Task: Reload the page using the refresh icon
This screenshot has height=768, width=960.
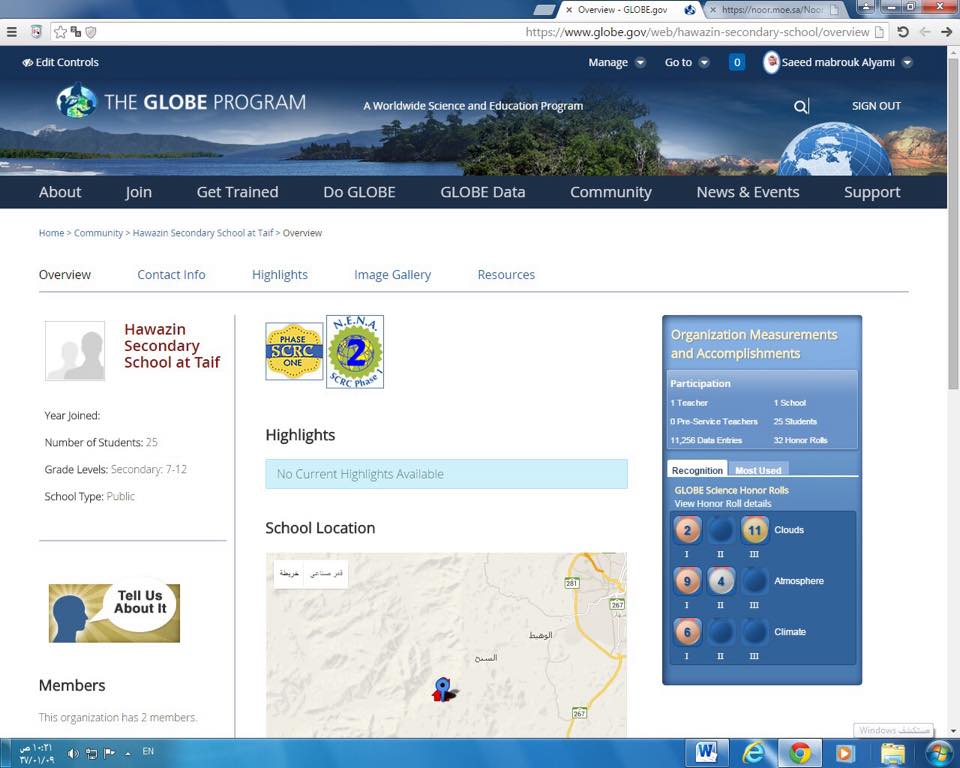Action: (902, 32)
